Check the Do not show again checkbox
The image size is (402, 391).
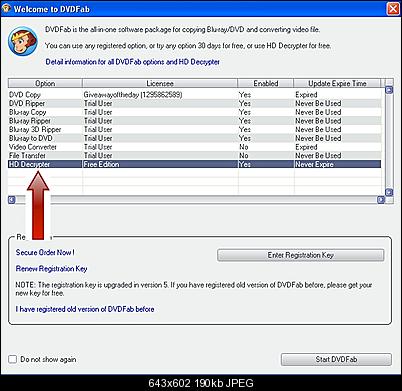pos(13,359)
